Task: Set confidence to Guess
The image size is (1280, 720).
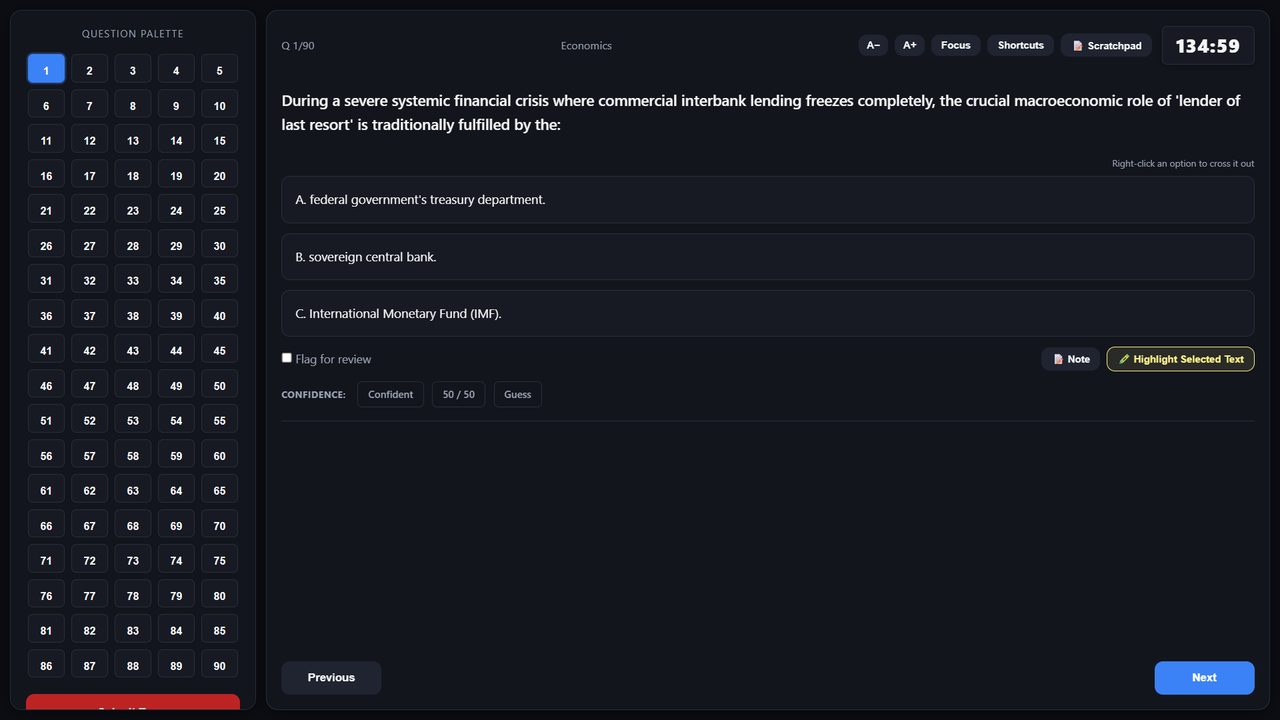Action: coord(518,394)
